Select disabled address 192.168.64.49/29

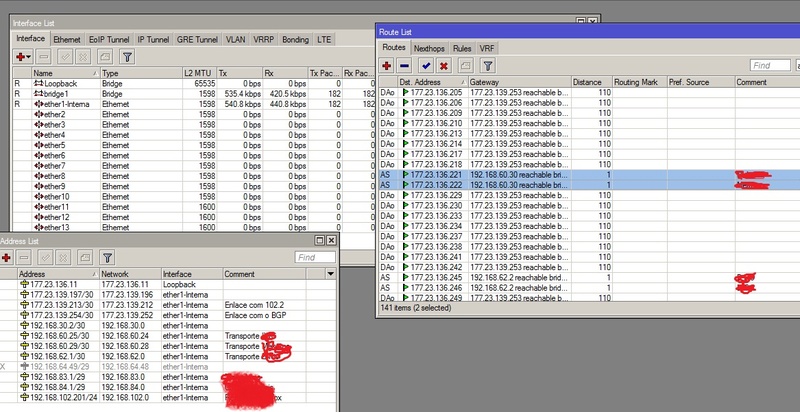[168, 367]
